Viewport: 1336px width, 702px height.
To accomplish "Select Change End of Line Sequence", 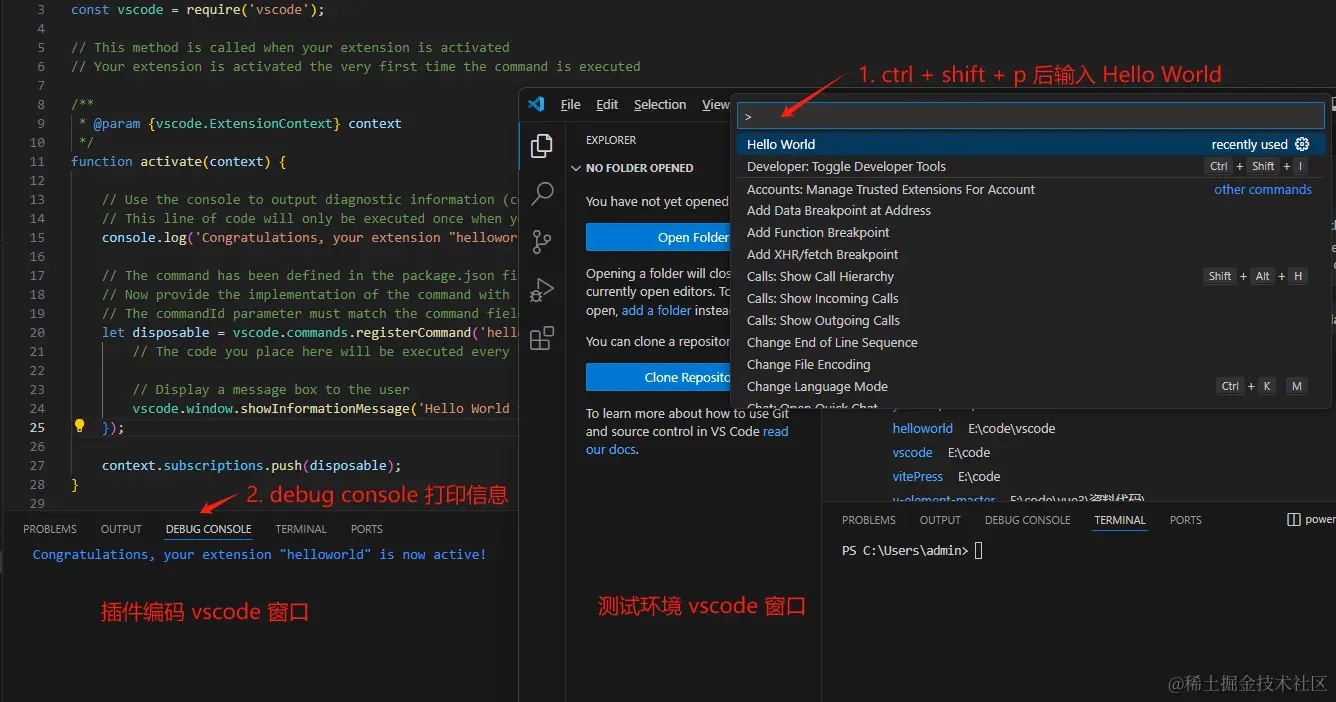I will point(1031,342).
